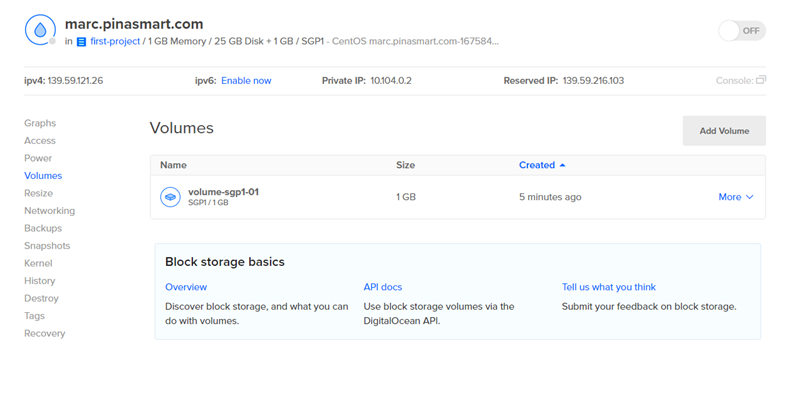810x396 pixels.
Task: Click the volume icon for volume-sgp1-01
Action: [170, 197]
